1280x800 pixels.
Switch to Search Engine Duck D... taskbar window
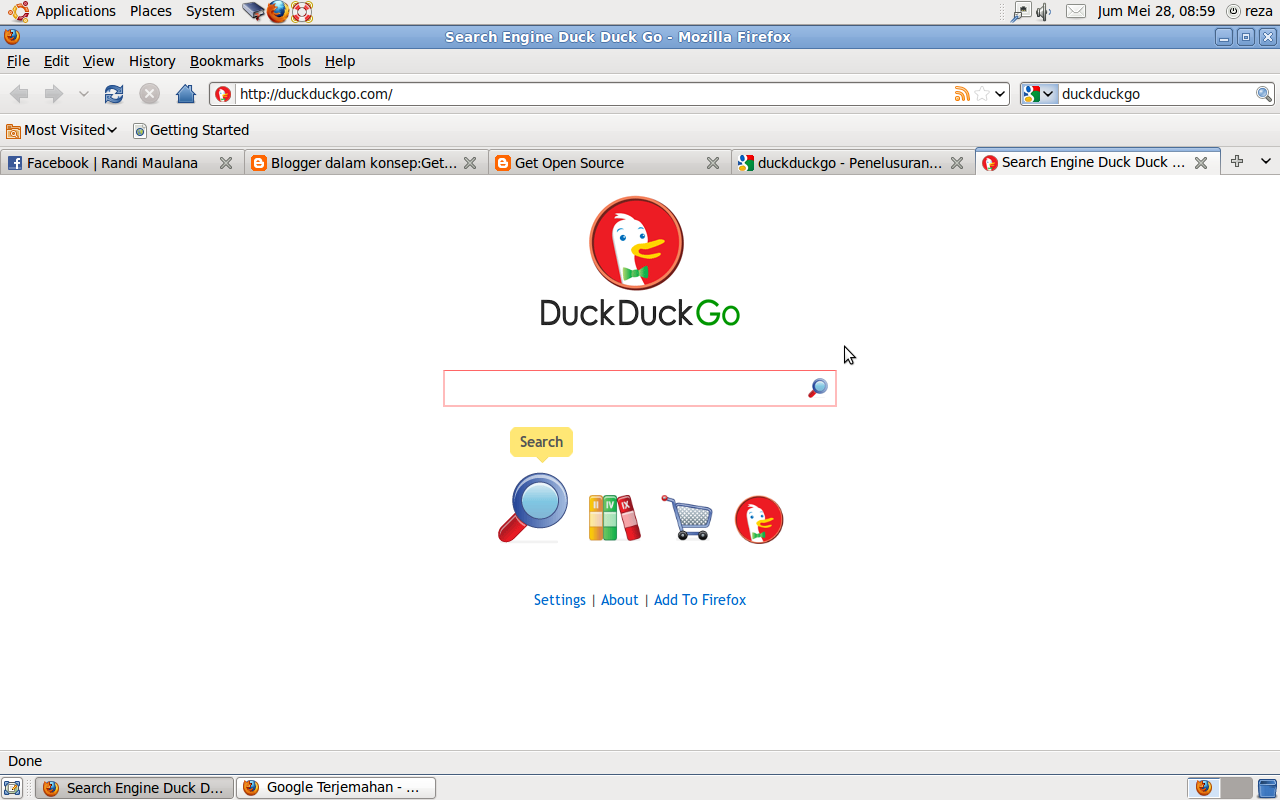pyautogui.click(x=134, y=788)
